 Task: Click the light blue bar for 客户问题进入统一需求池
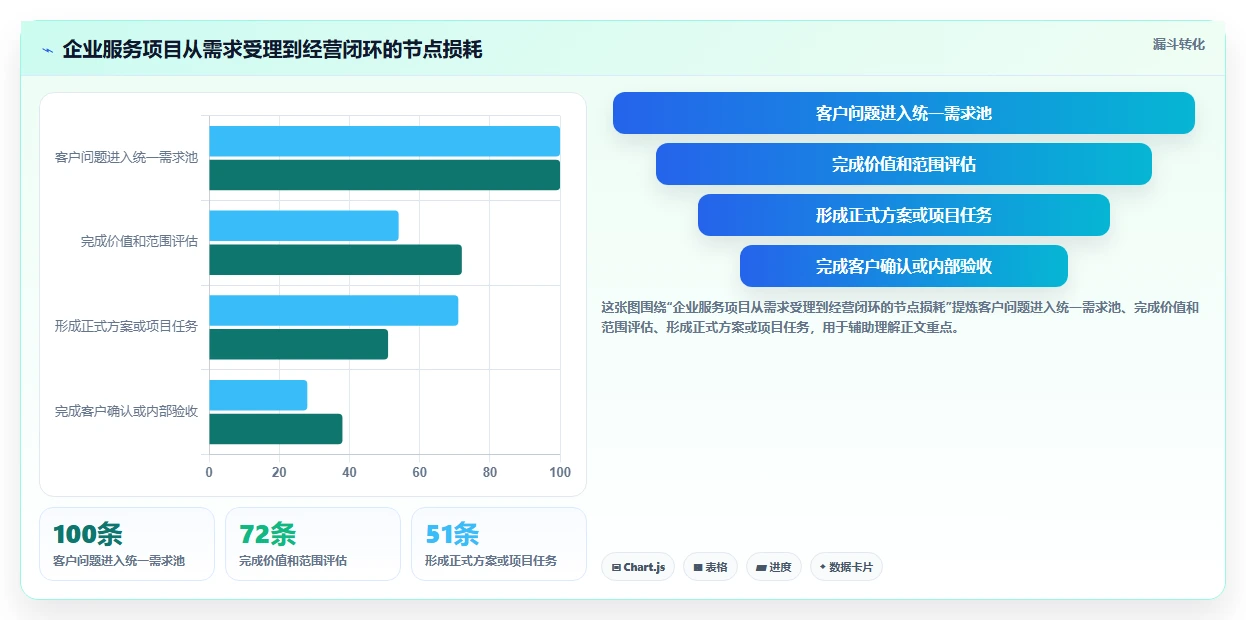[x=384, y=141]
